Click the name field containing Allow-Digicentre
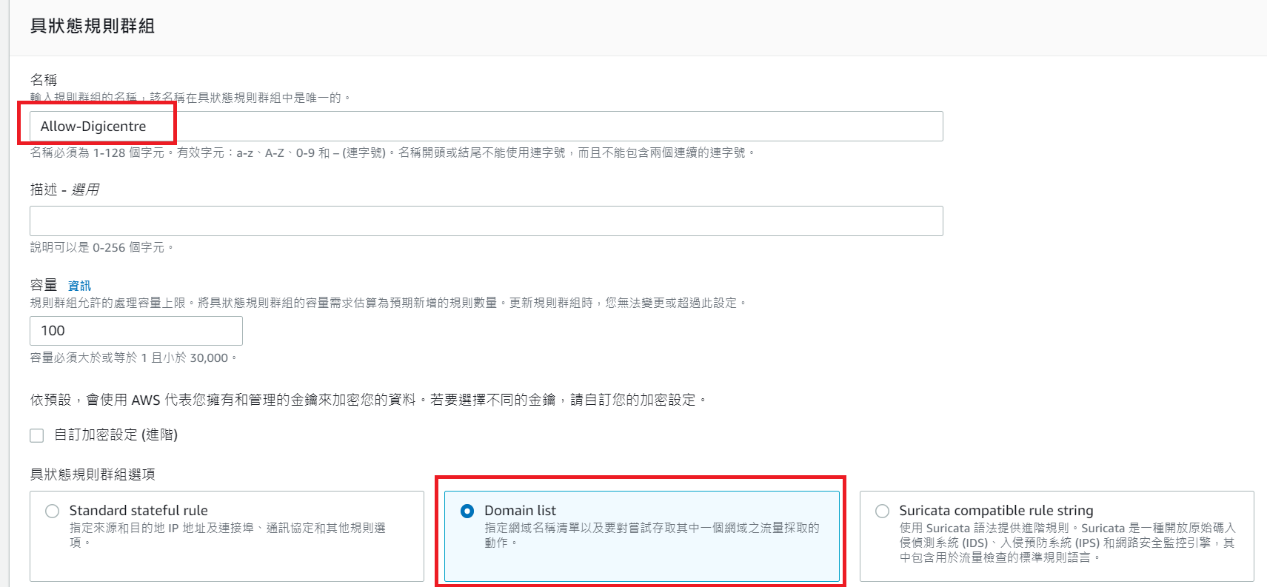Screen dimensions: 1267x587 coord(486,126)
